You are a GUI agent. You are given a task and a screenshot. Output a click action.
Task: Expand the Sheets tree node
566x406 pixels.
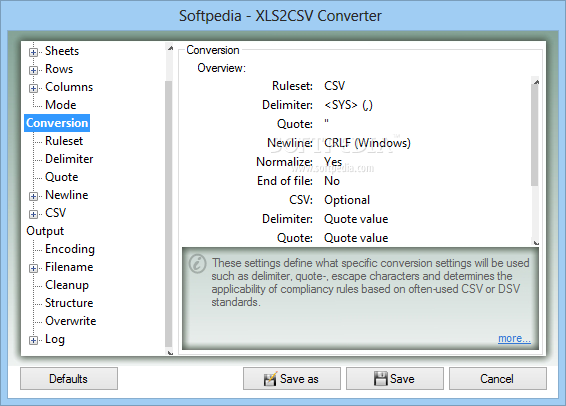pos(33,52)
